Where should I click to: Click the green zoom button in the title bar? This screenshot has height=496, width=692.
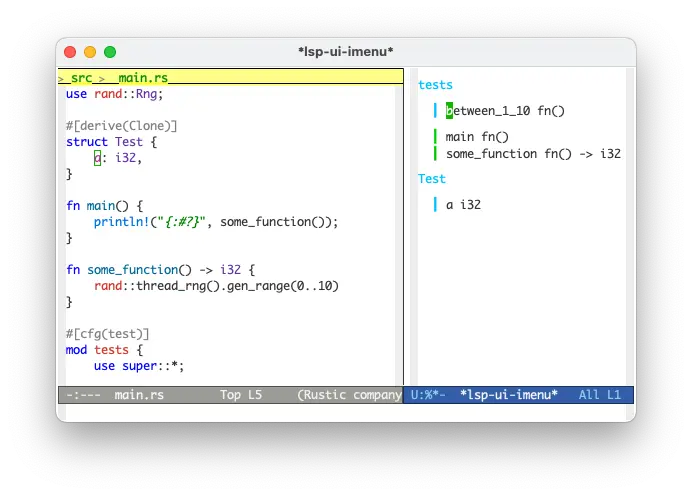[x=110, y=52]
